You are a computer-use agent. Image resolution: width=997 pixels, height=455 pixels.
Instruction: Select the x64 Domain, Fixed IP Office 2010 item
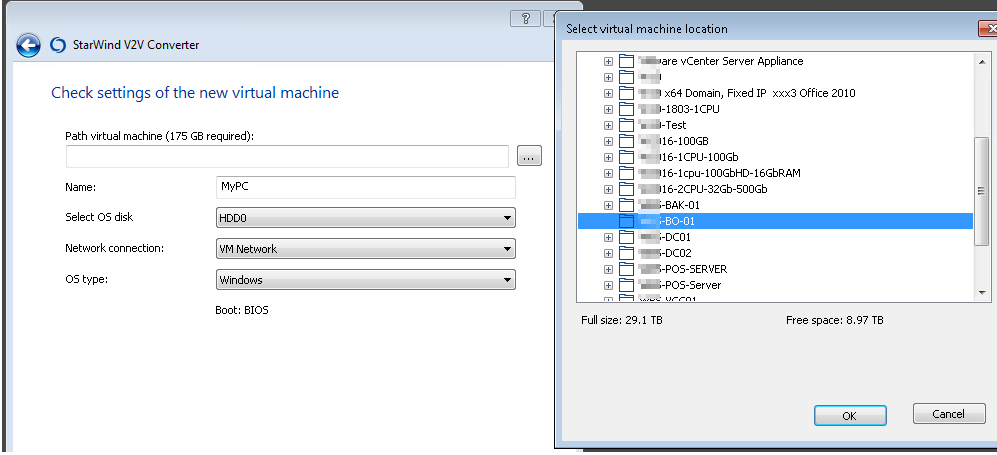click(x=747, y=93)
